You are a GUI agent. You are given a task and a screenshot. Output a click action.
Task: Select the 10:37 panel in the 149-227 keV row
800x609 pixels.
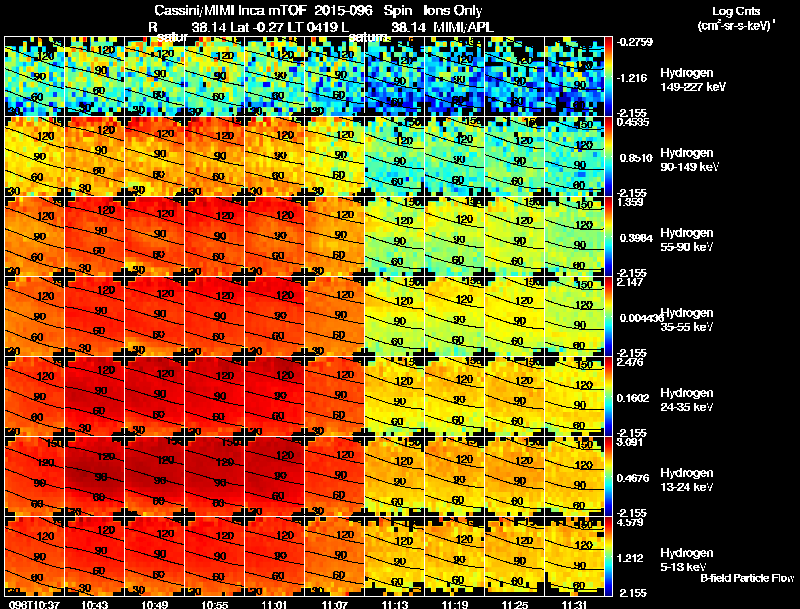(x=34, y=77)
